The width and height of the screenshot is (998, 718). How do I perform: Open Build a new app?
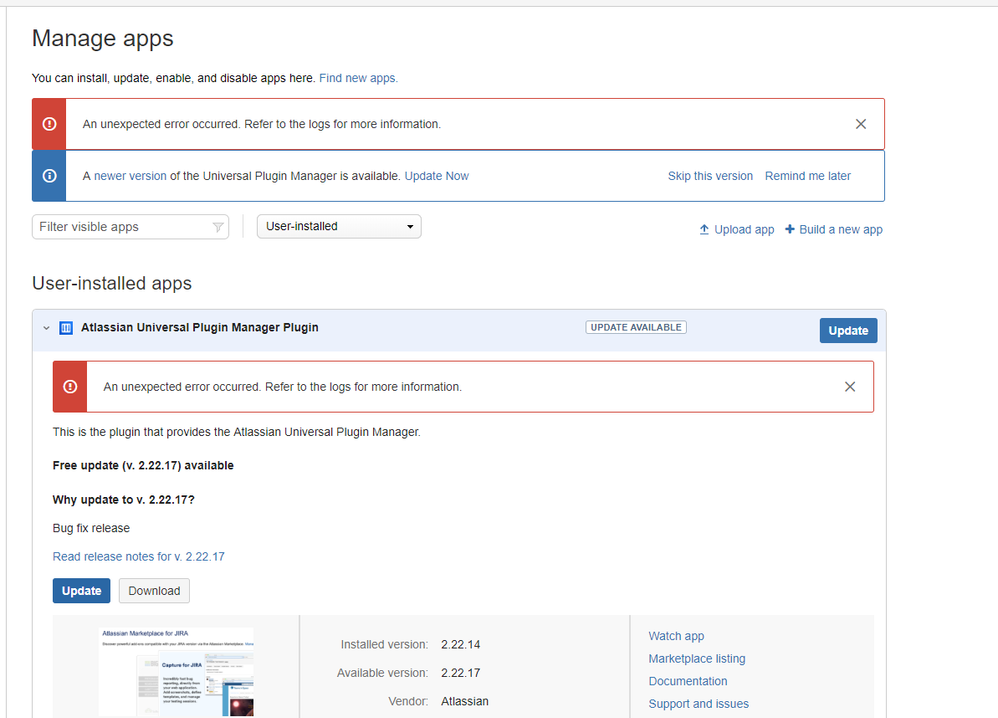tap(841, 230)
